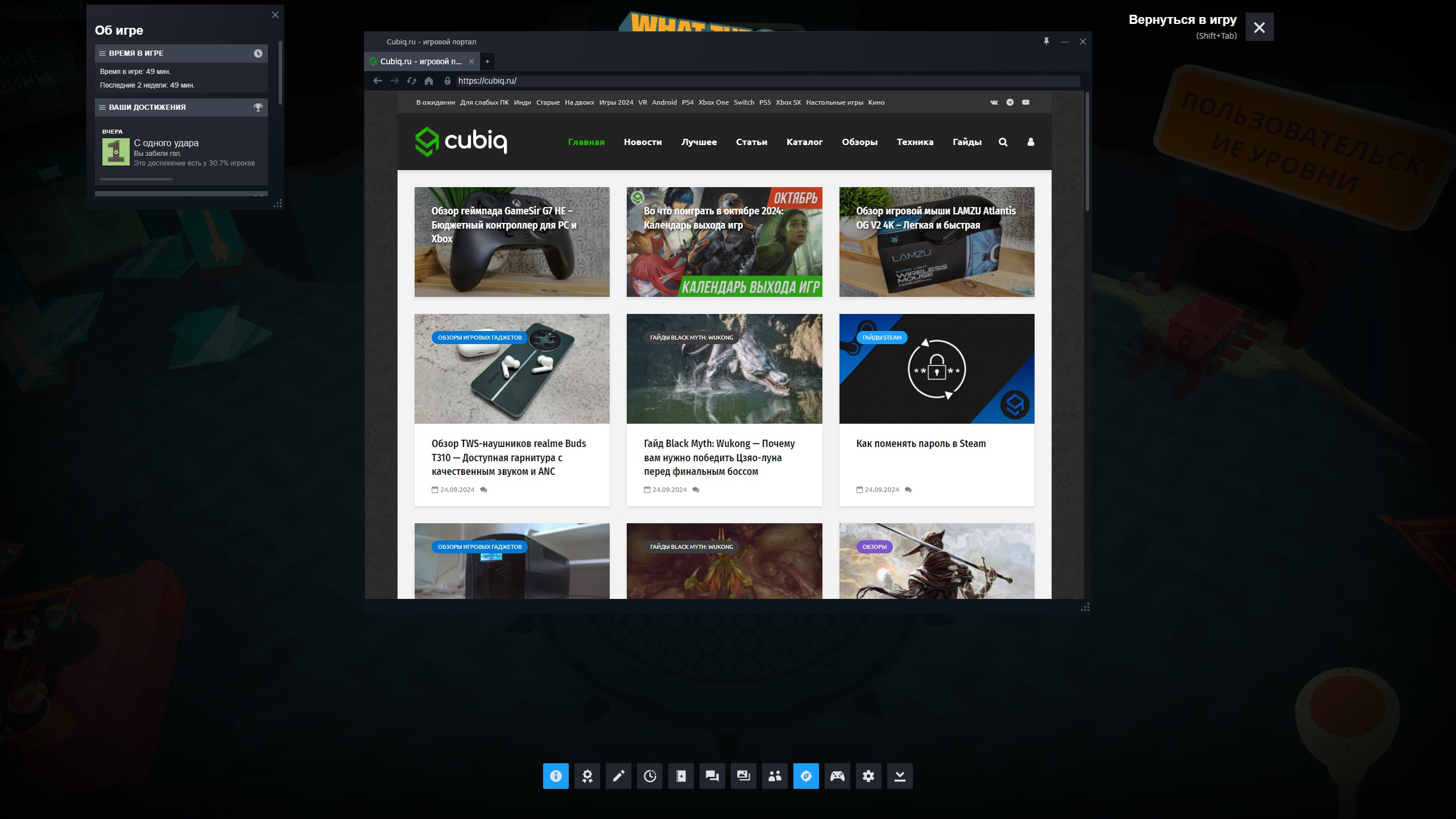Go forward in the overlay browser
The width and height of the screenshot is (1456, 819).
(395, 81)
